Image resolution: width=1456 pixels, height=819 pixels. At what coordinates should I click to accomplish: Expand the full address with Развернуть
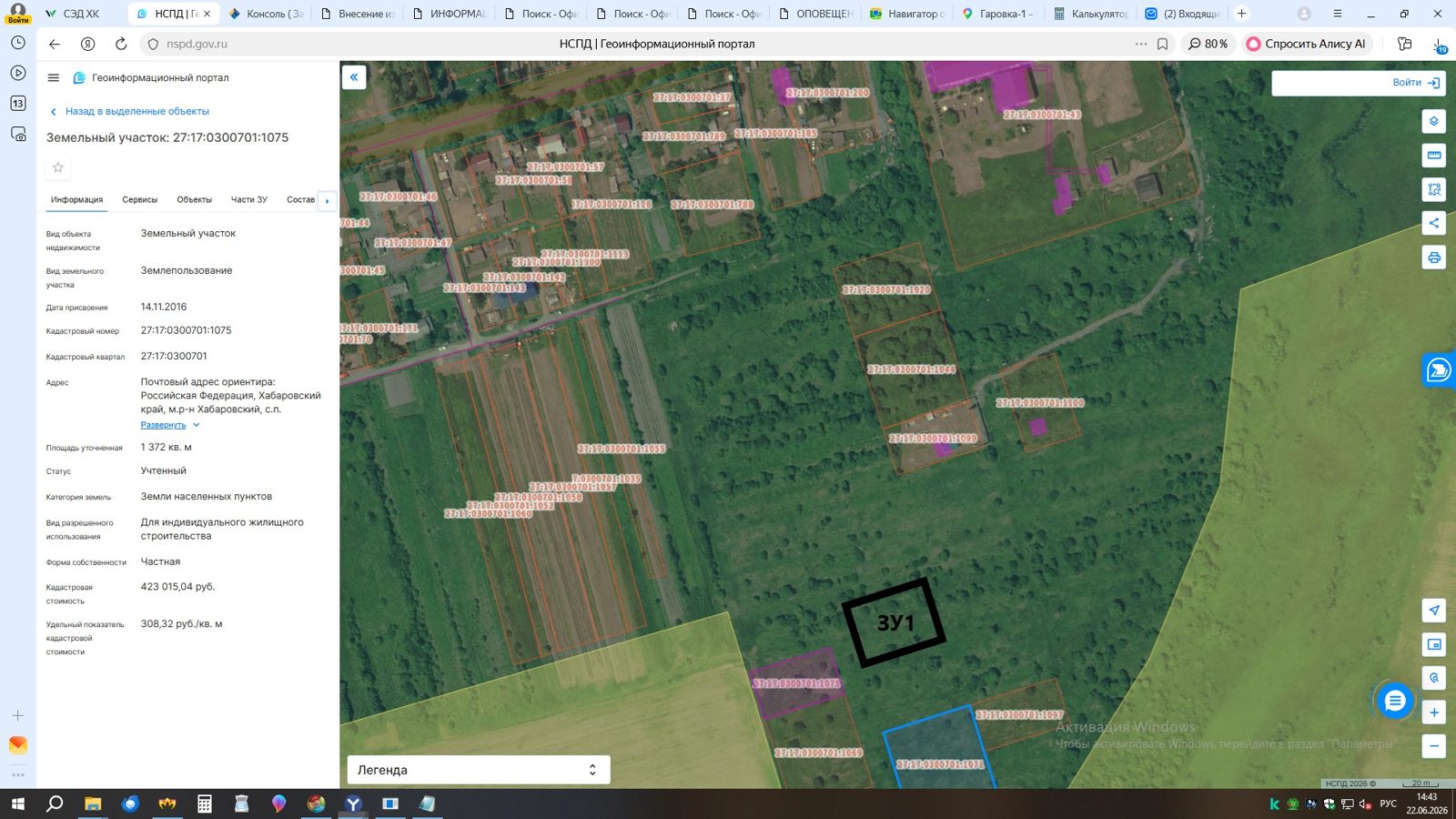(169, 425)
